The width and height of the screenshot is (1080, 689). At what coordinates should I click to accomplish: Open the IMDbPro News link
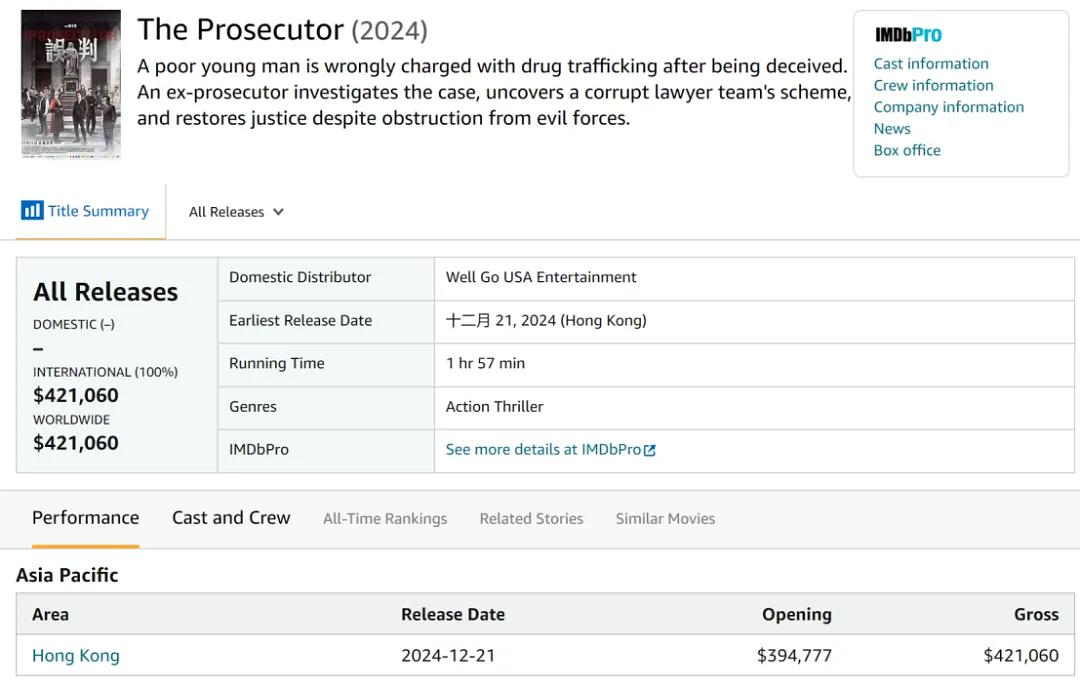(892, 129)
